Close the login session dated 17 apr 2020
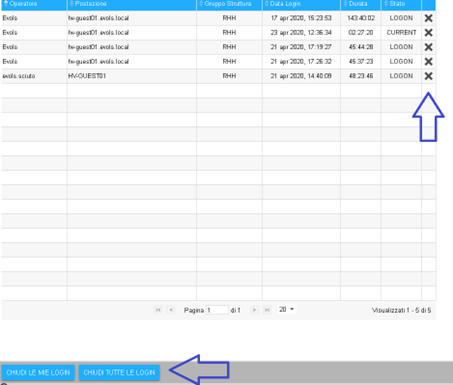The width and height of the screenshot is (453, 385). coord(428,18)
